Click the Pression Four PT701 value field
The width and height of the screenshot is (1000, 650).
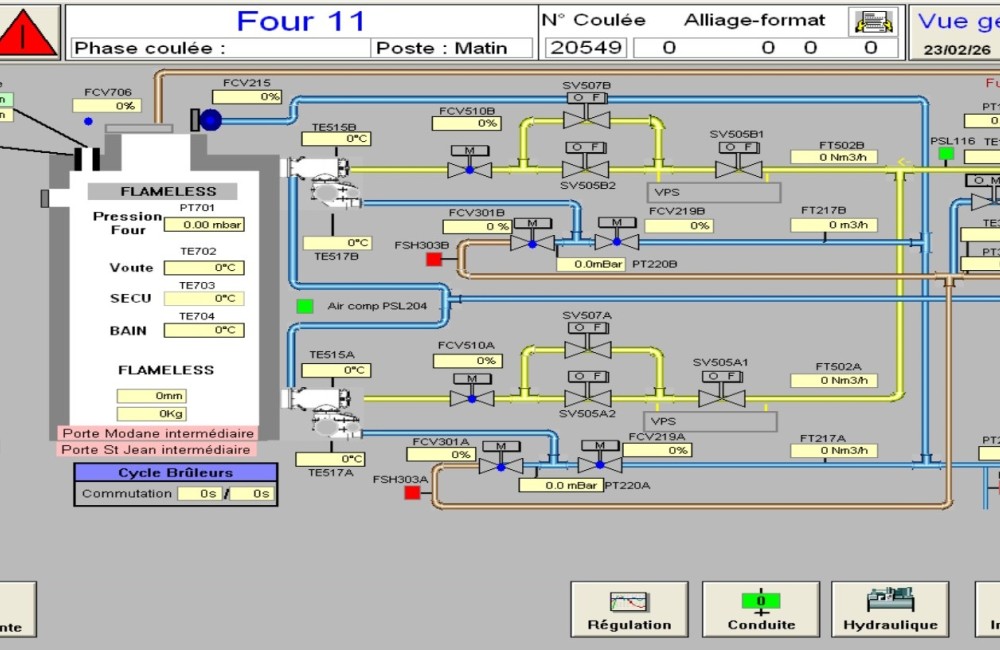pos(204,225)
